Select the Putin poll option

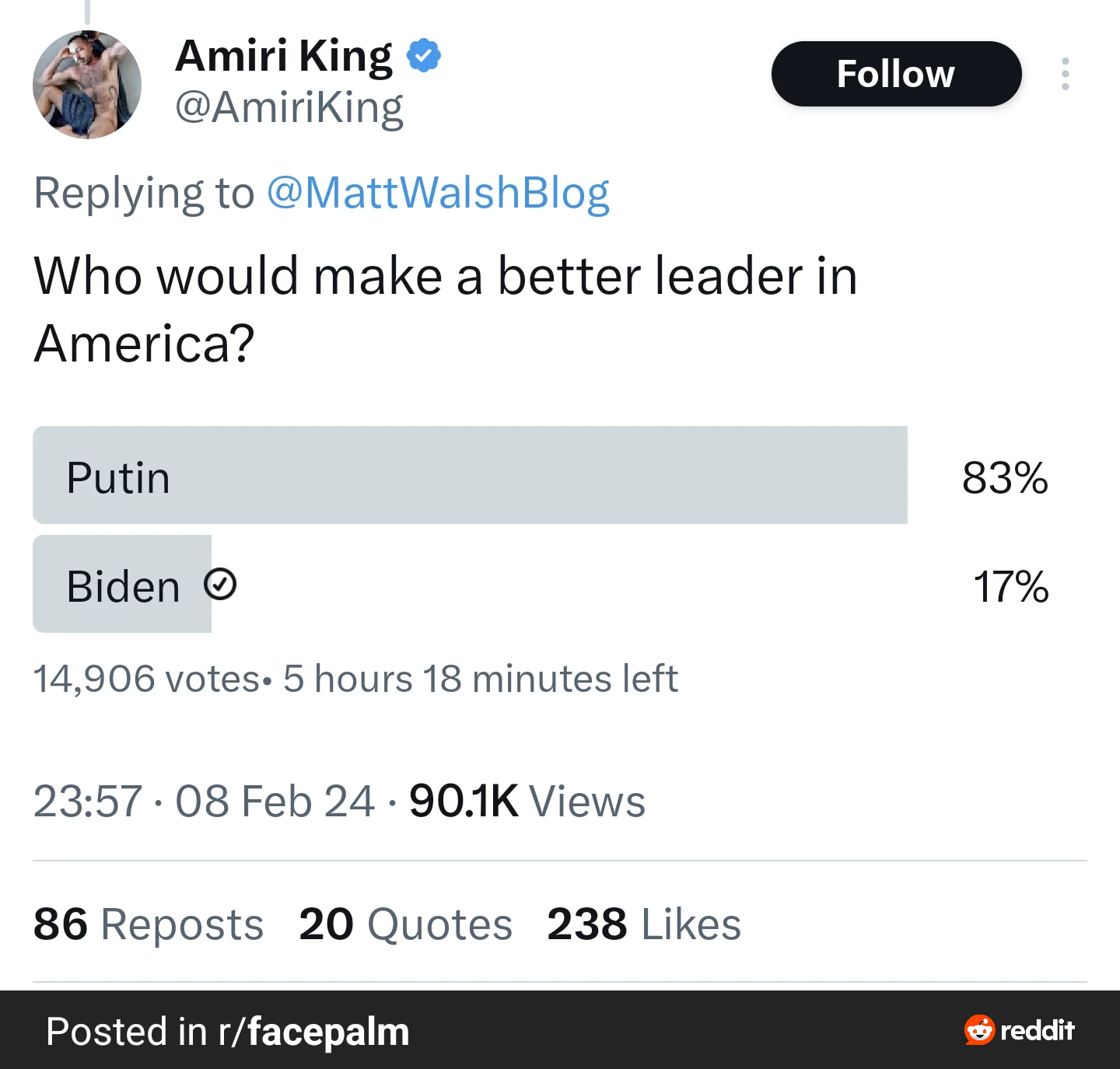tap(470, 475)
